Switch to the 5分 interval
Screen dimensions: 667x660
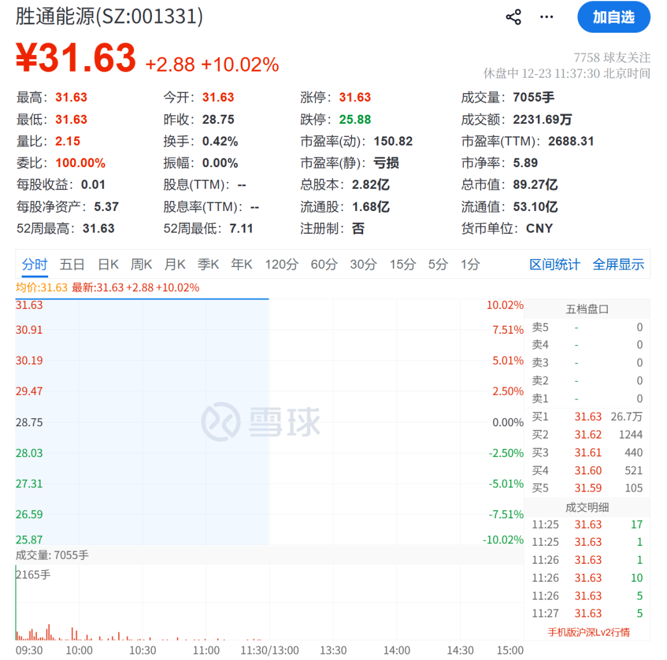tap(438, 265)
